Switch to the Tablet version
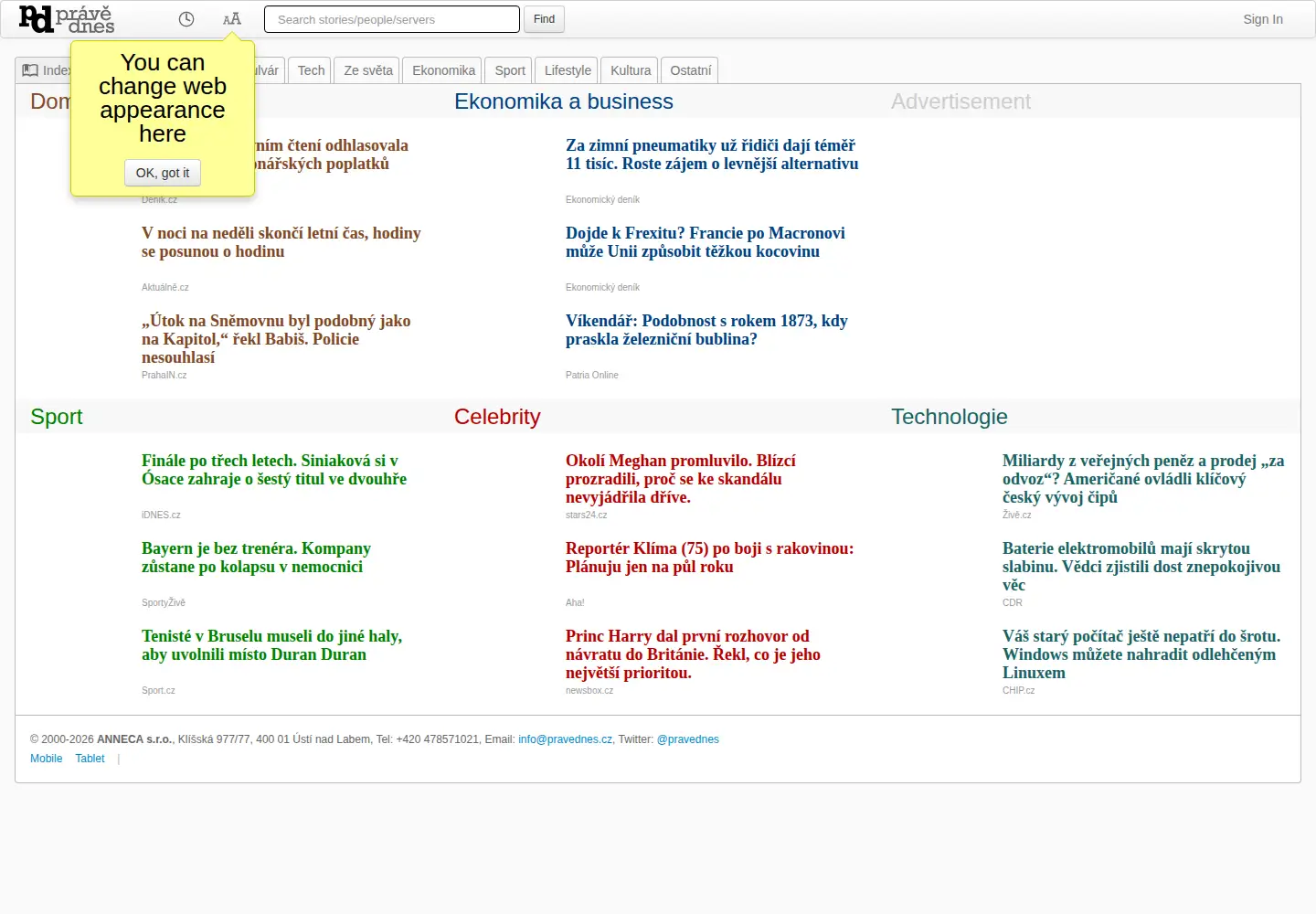Viewport: 1316px width, 914px height. tap(90, 759)
